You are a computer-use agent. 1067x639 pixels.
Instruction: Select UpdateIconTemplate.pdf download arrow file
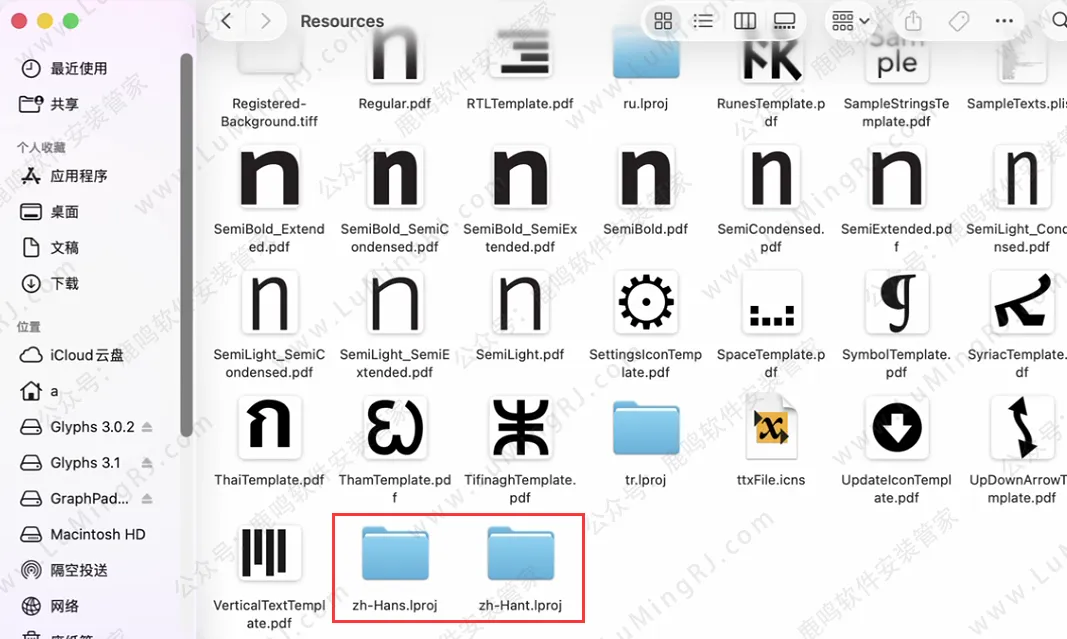point(896,428)
